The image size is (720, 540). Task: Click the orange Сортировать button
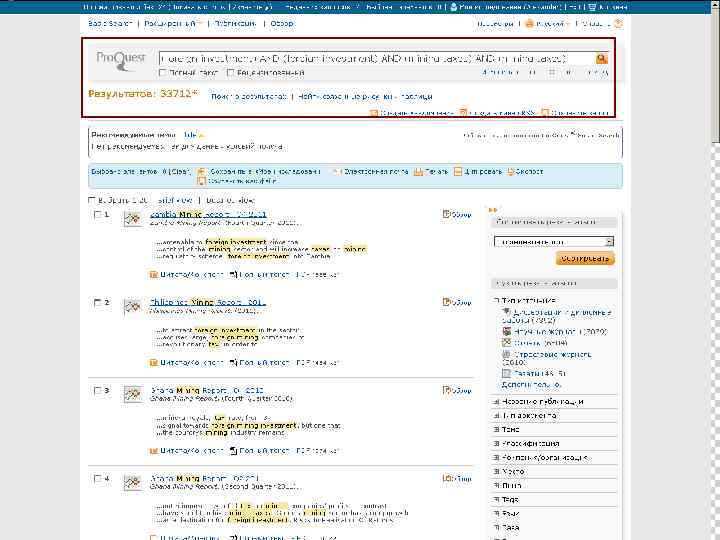pos(585,258)
